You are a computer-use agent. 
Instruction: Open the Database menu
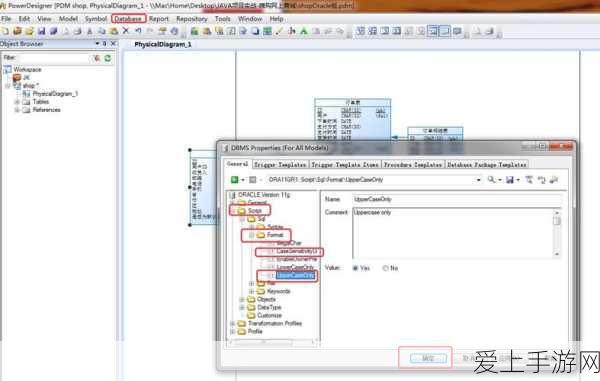(x=128, y=19)
